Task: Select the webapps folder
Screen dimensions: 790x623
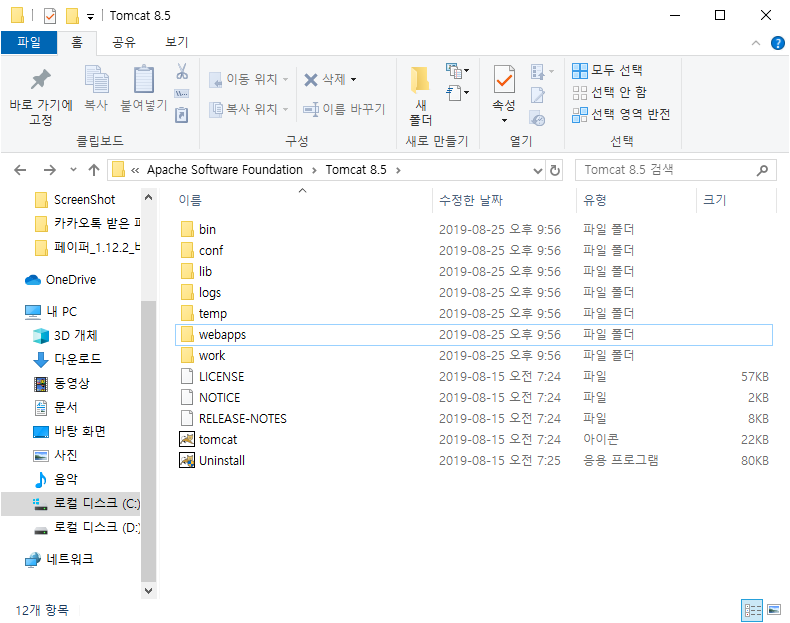Action: (x=474, y=335)
